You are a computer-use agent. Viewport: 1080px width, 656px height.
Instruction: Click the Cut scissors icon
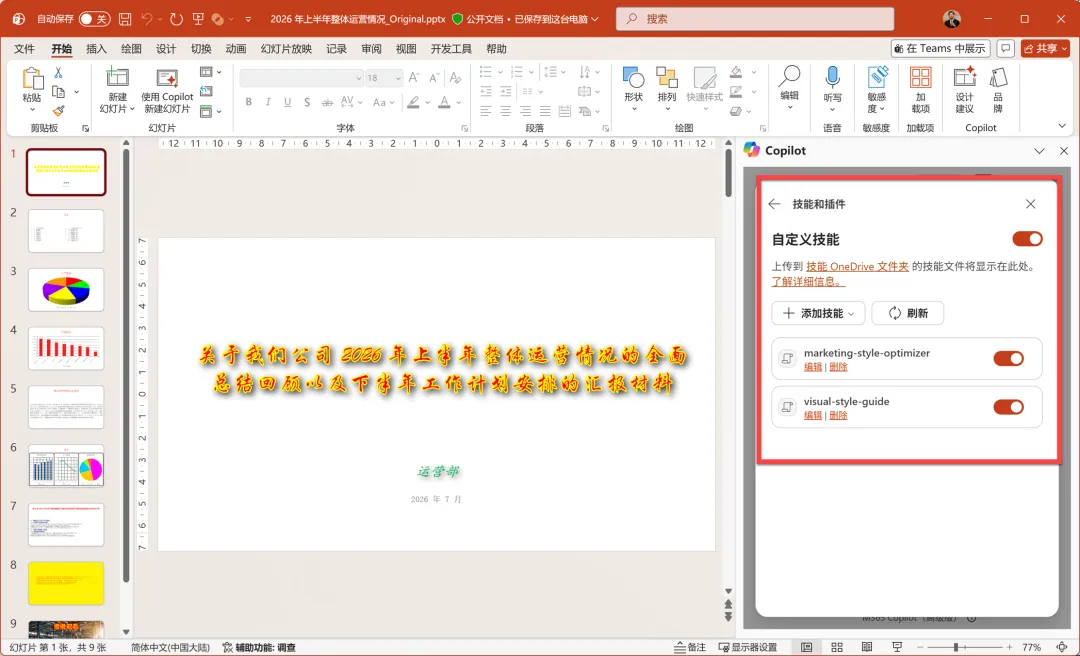pyautogui.click(x=59, y=73)
